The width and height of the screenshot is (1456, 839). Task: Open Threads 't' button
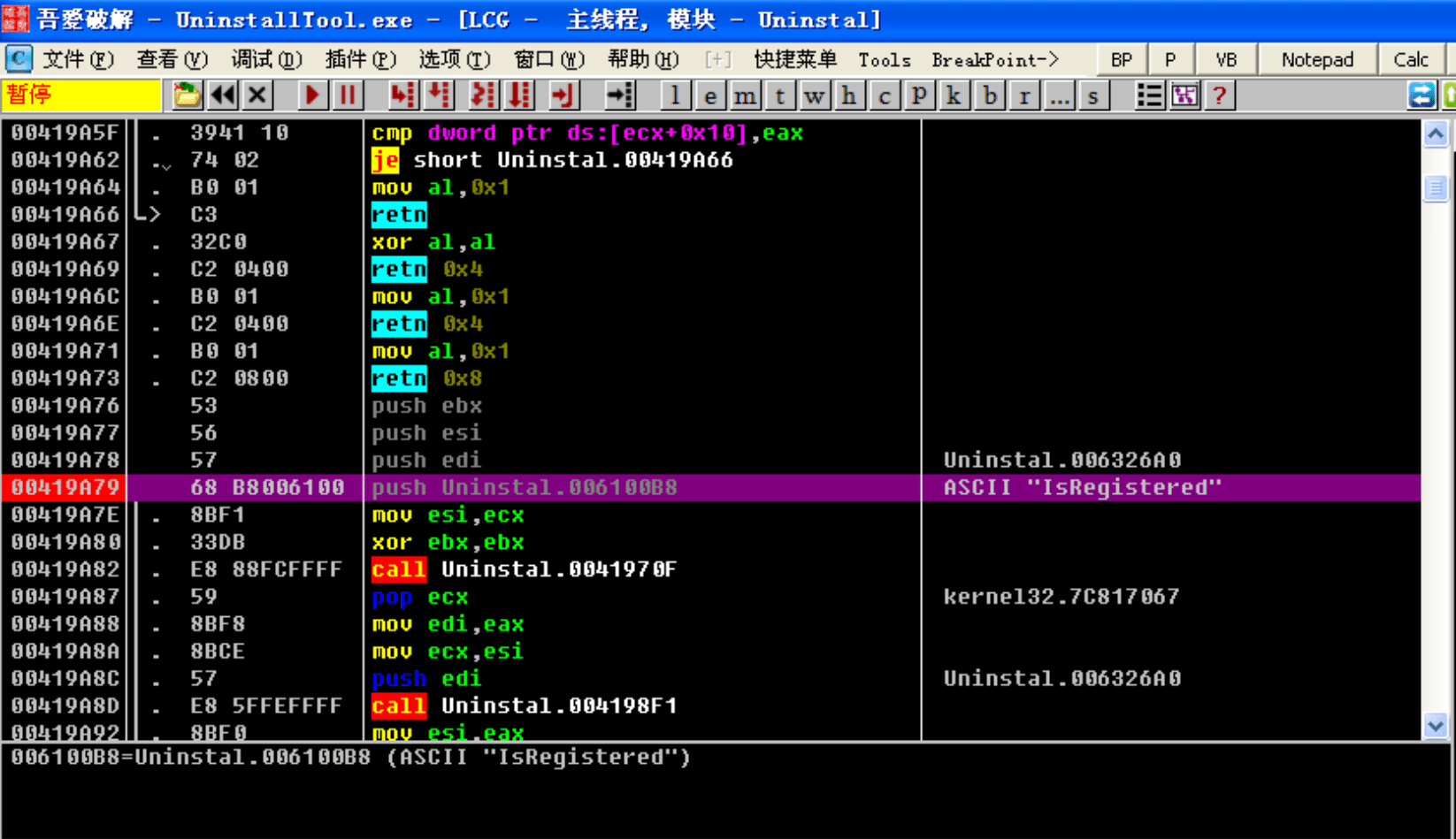click(x=779, y=95)
